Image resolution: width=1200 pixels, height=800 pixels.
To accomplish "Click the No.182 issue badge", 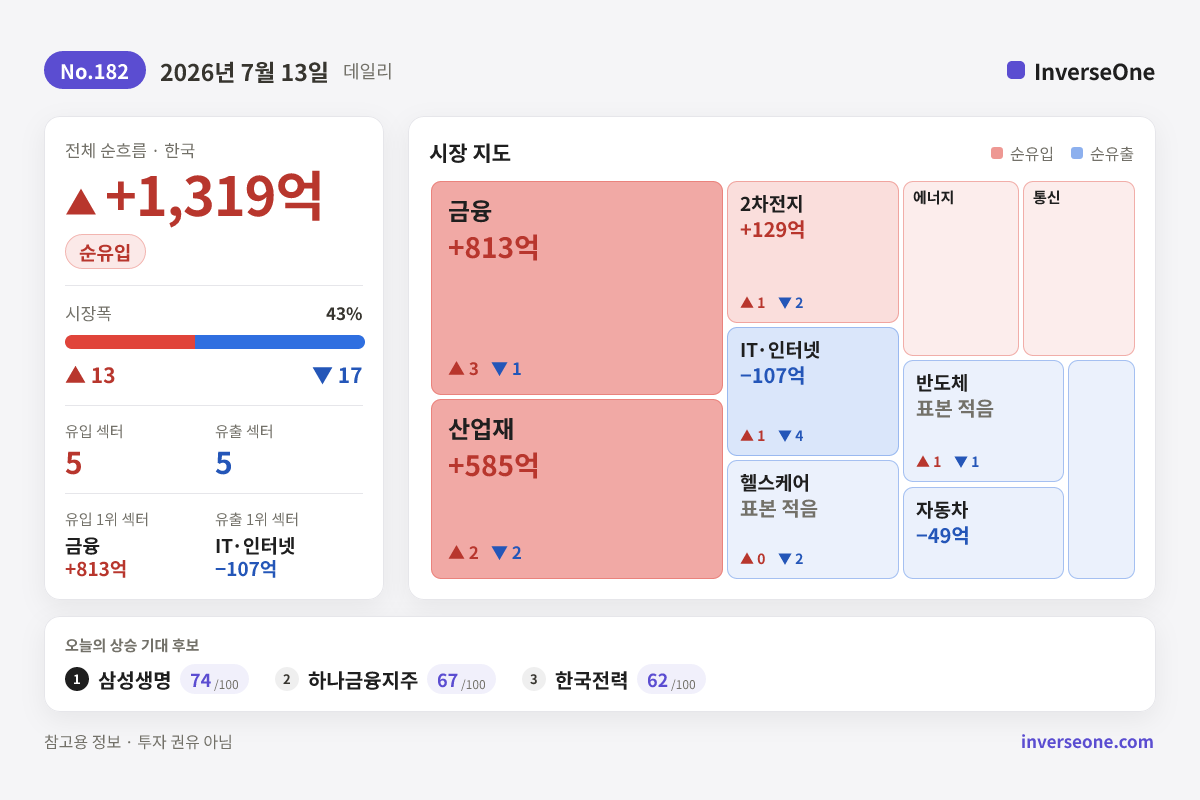I will coord(95,71).
